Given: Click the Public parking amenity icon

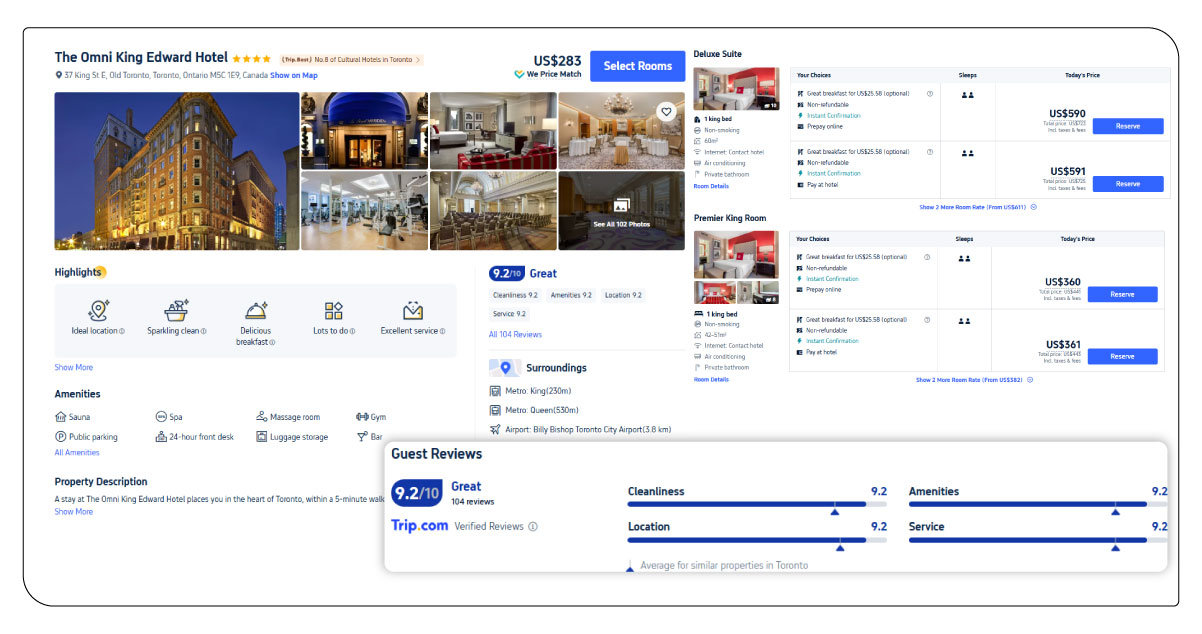Looking at the screenshot, I should (61, 437).
